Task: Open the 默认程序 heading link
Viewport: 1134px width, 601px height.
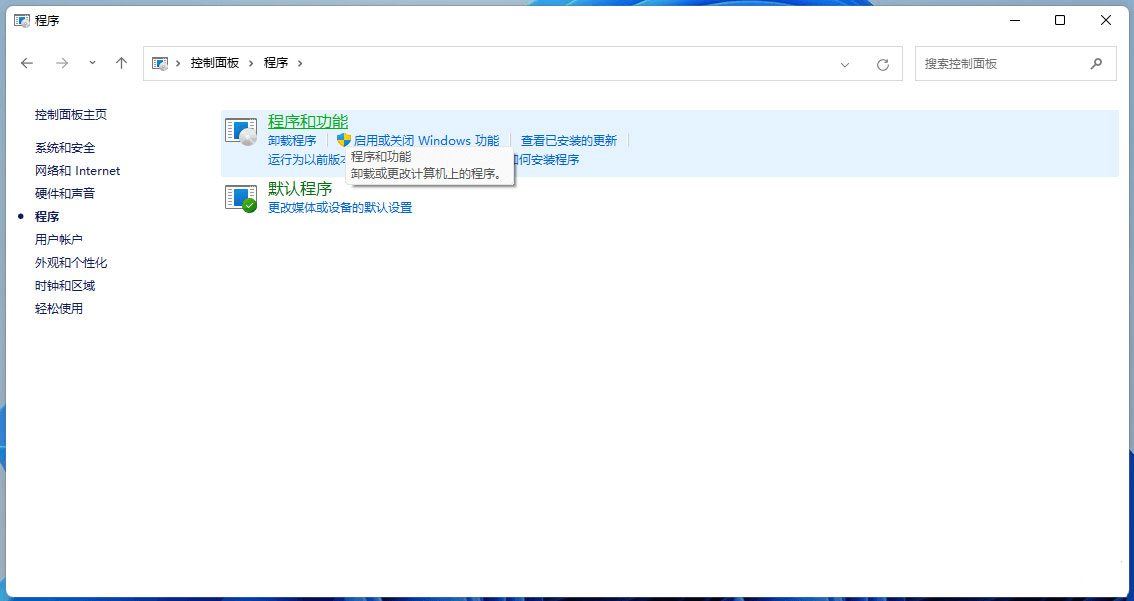Action: coord(300,189)
